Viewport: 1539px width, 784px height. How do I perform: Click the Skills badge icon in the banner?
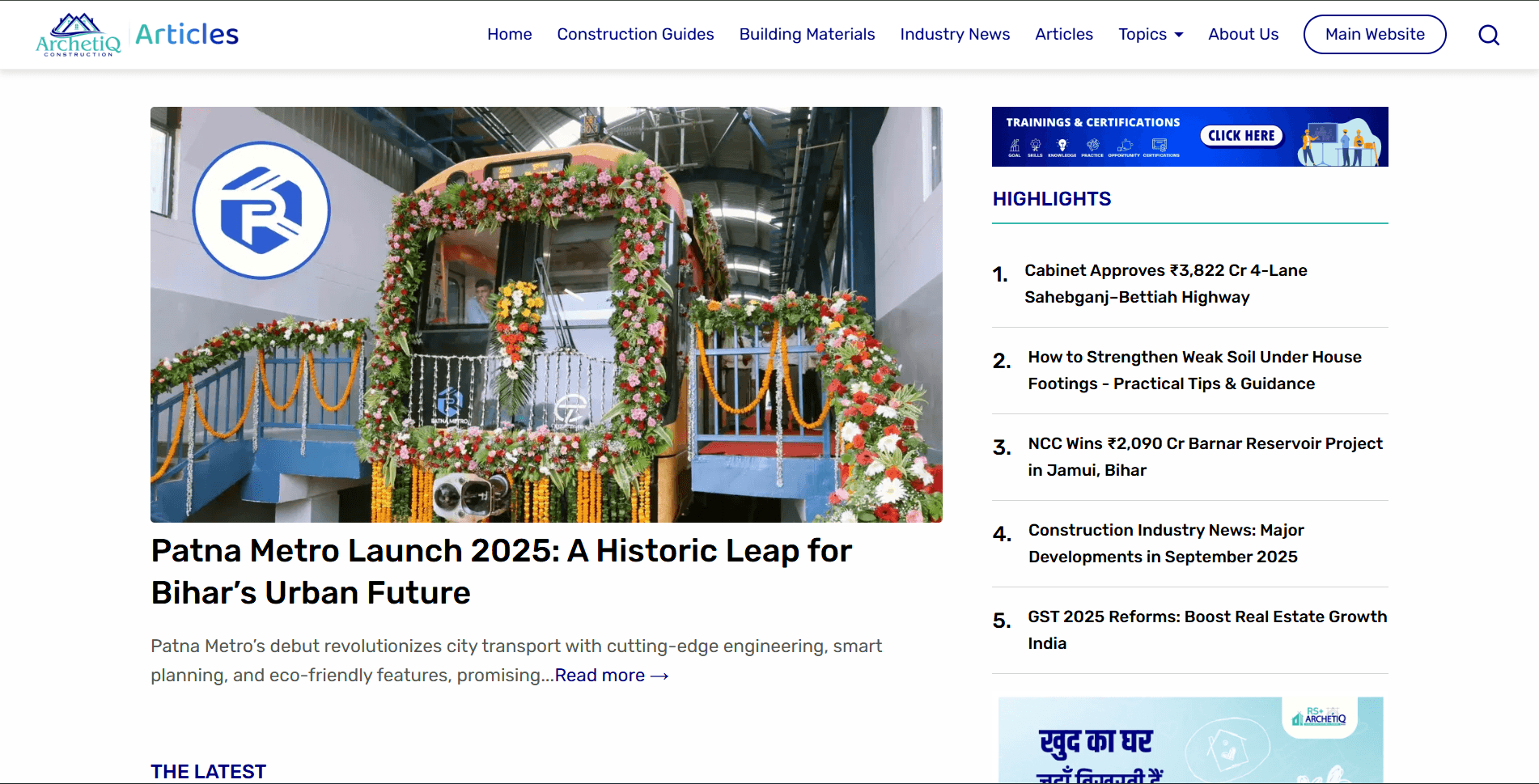point(1035,144)
